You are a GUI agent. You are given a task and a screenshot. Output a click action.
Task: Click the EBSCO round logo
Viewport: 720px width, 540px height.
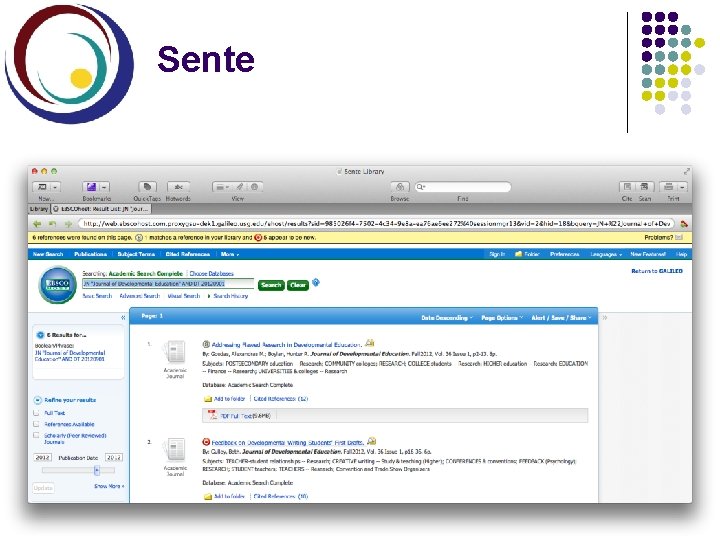coord(58,285)
